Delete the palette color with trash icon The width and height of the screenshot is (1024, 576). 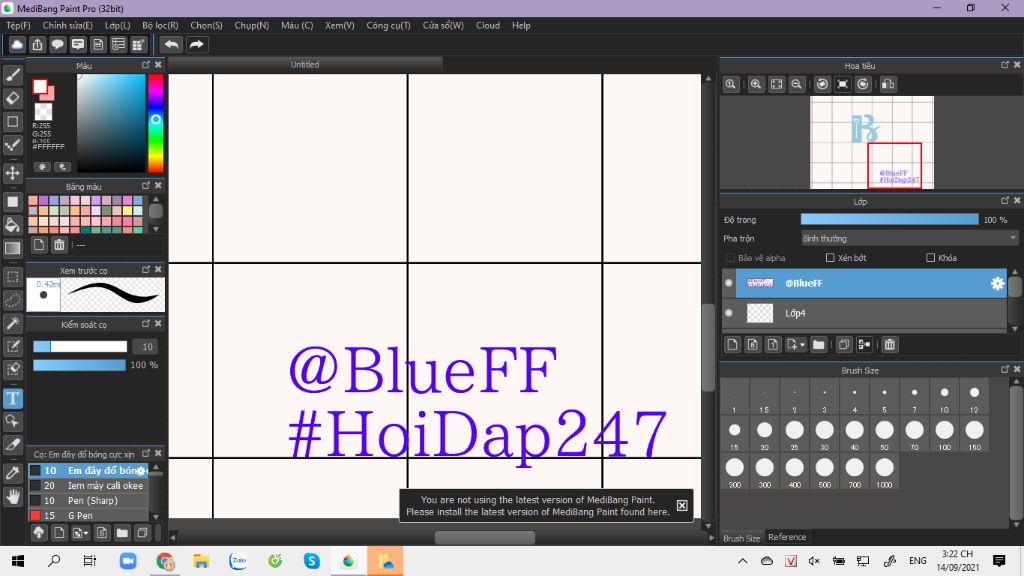(59, 245)
